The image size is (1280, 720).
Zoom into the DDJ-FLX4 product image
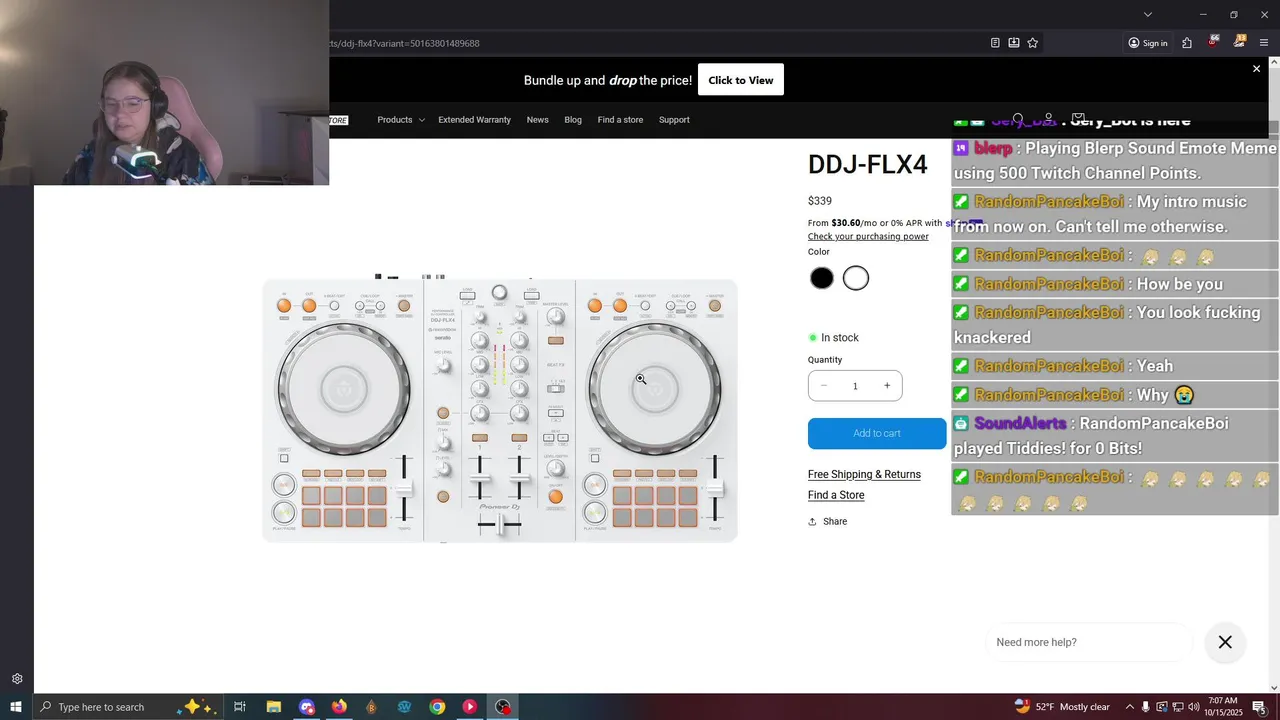pos(500,410)
